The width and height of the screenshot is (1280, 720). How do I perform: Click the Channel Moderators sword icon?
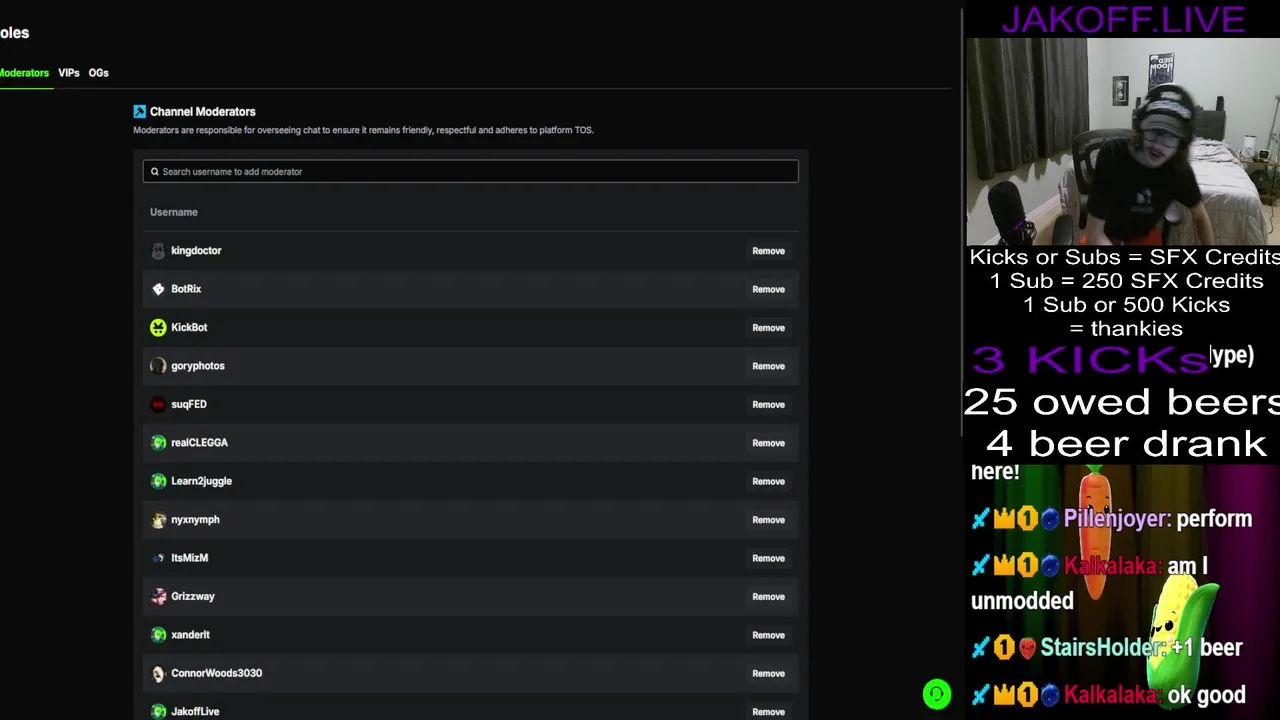click(x=140, y=111)
